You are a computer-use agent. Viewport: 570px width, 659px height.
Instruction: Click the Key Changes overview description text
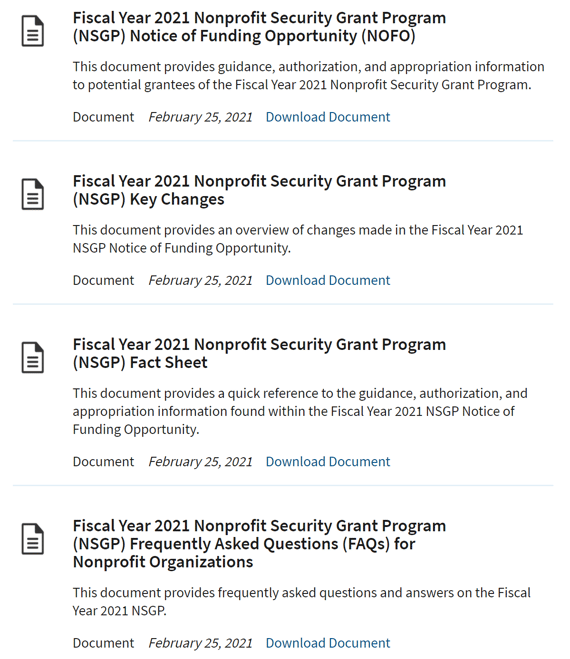tap(298, 239)
